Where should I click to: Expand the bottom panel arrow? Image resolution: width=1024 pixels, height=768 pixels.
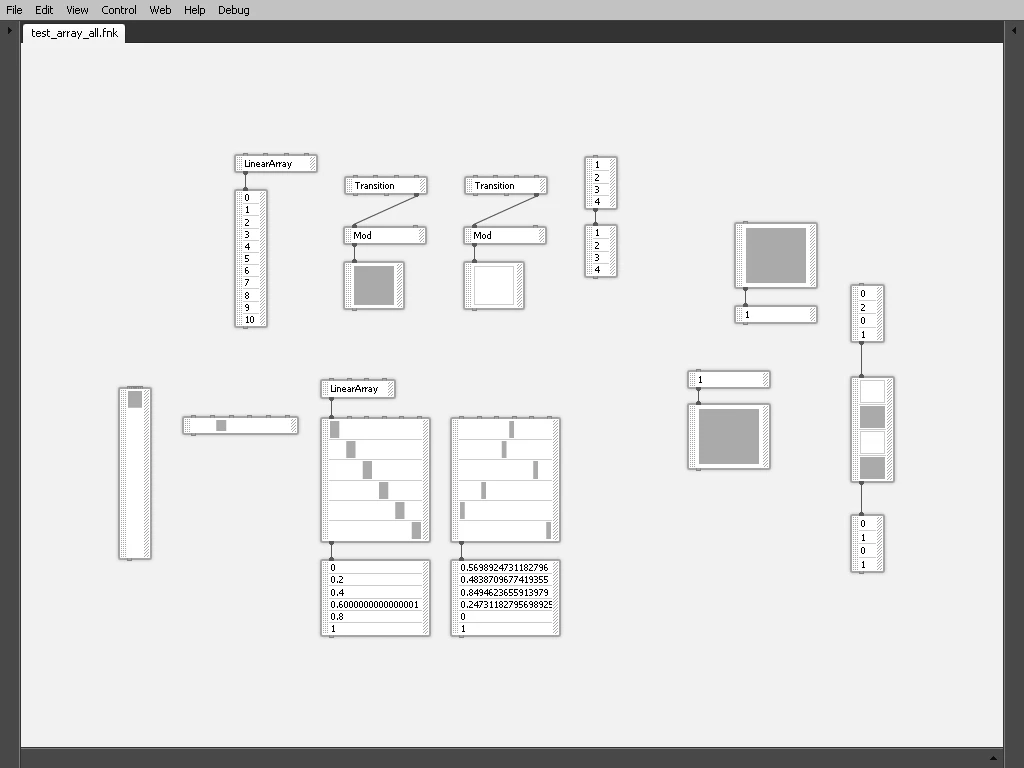pos(993,758)
